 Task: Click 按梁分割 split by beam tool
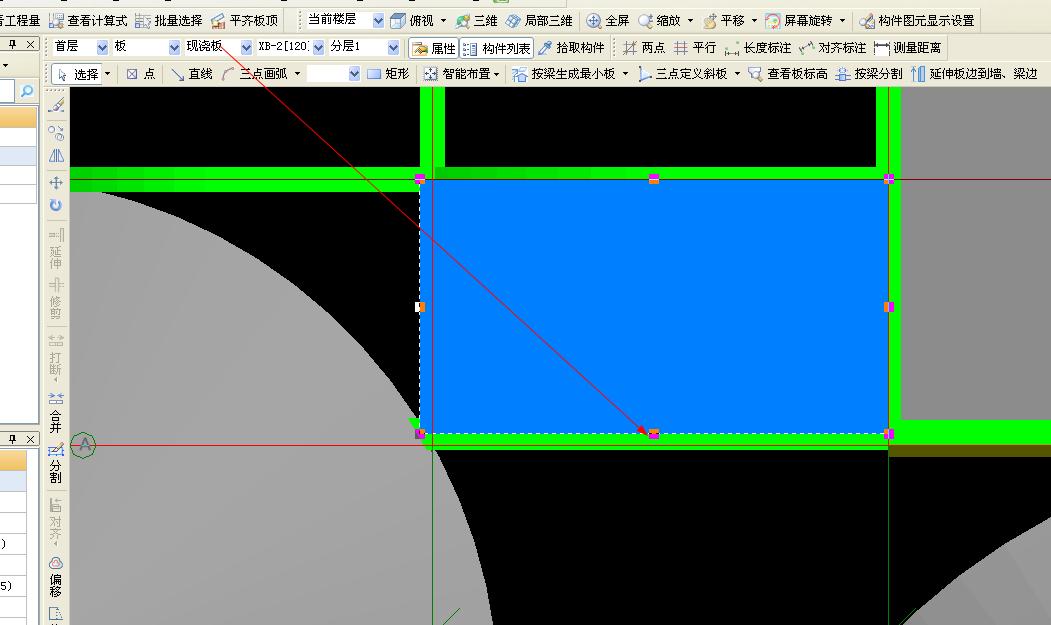coord(869,74)
